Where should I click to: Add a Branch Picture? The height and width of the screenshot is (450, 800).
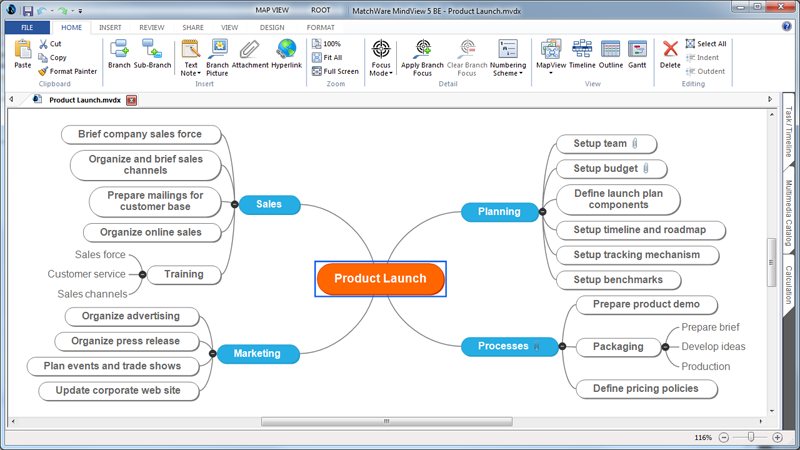(x=217, y=58)
